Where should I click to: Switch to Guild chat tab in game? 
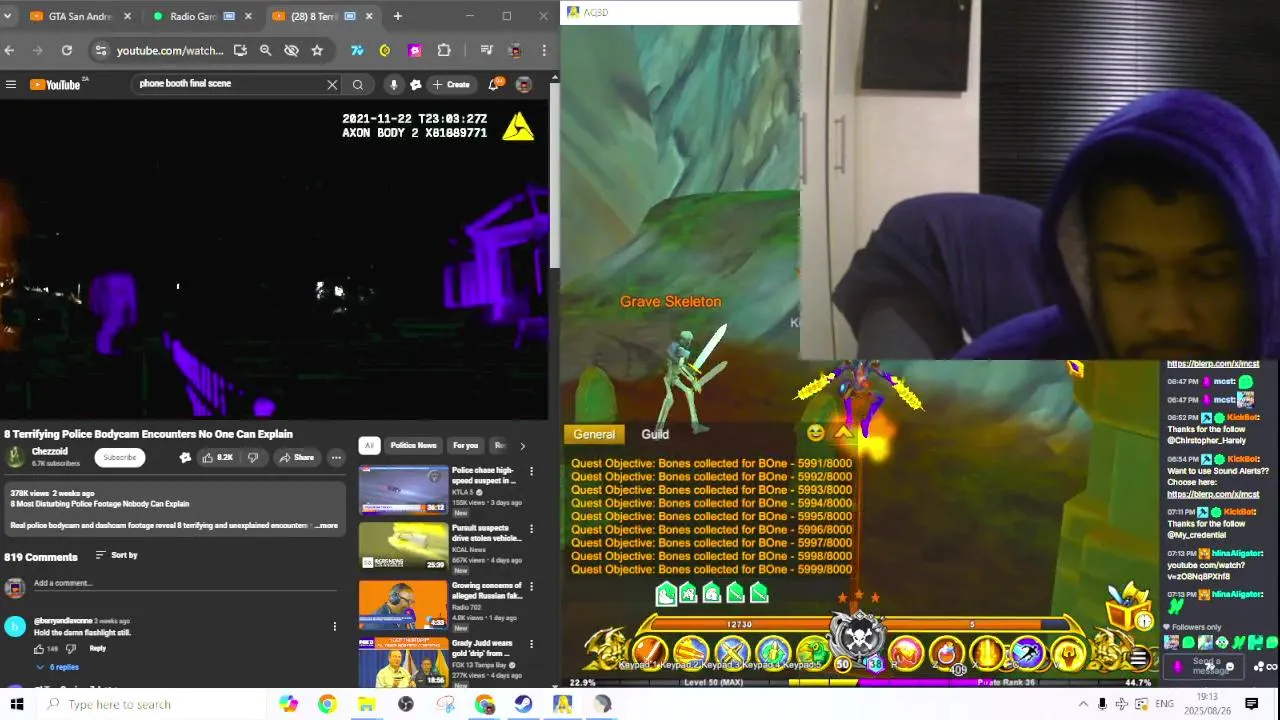(x=655, y=434)
